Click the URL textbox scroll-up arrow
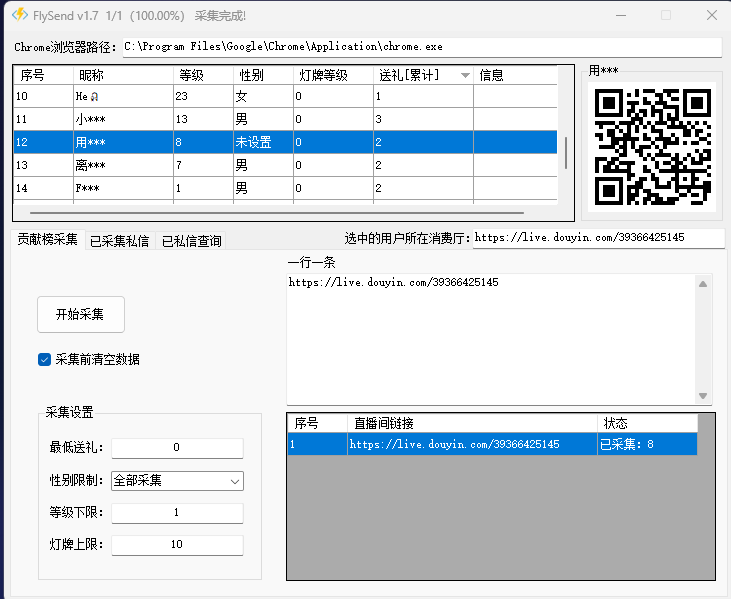731x599 pixels. coord(704,285)
